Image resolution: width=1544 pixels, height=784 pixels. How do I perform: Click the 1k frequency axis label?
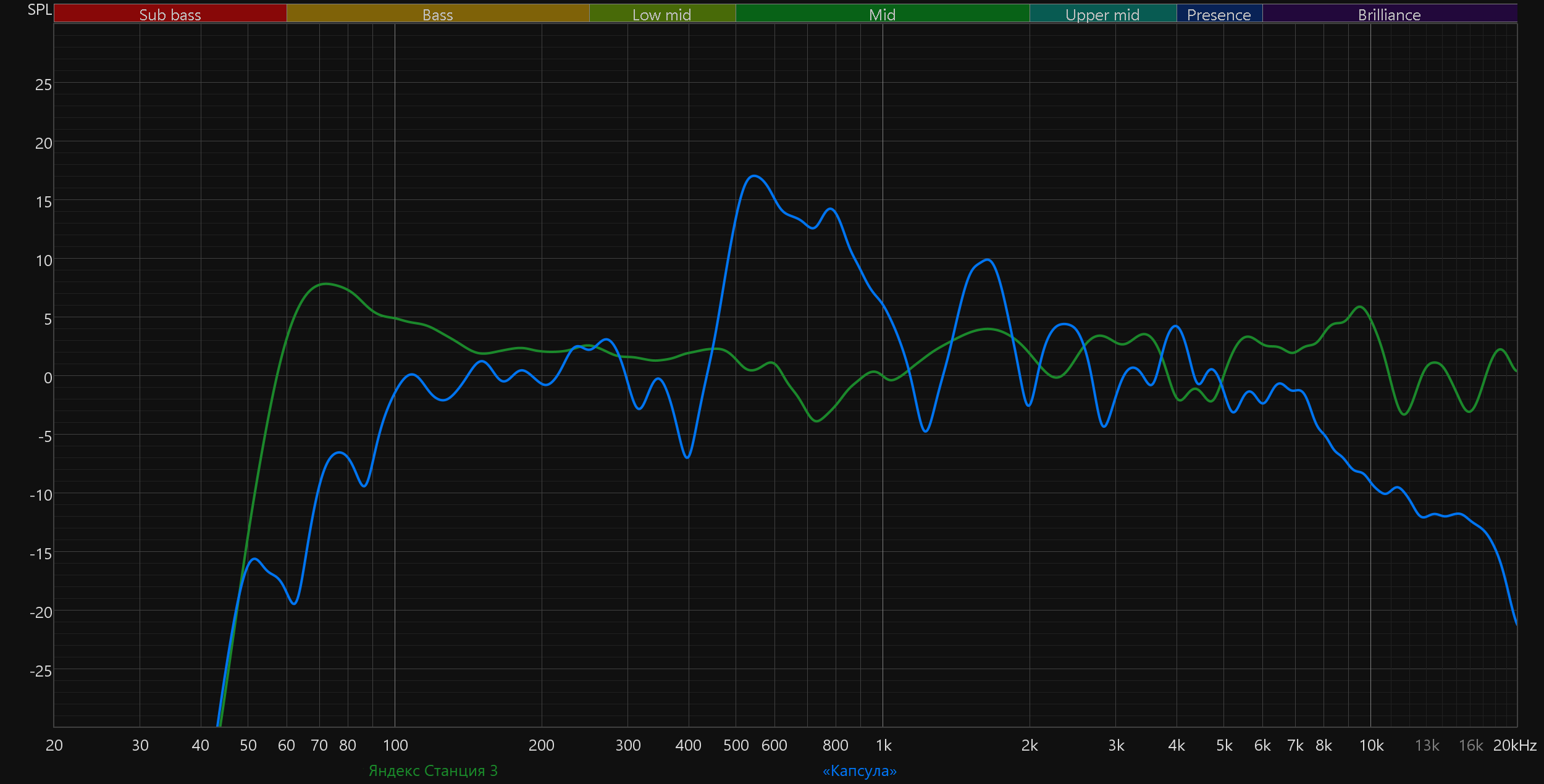[x=883, y=745]
